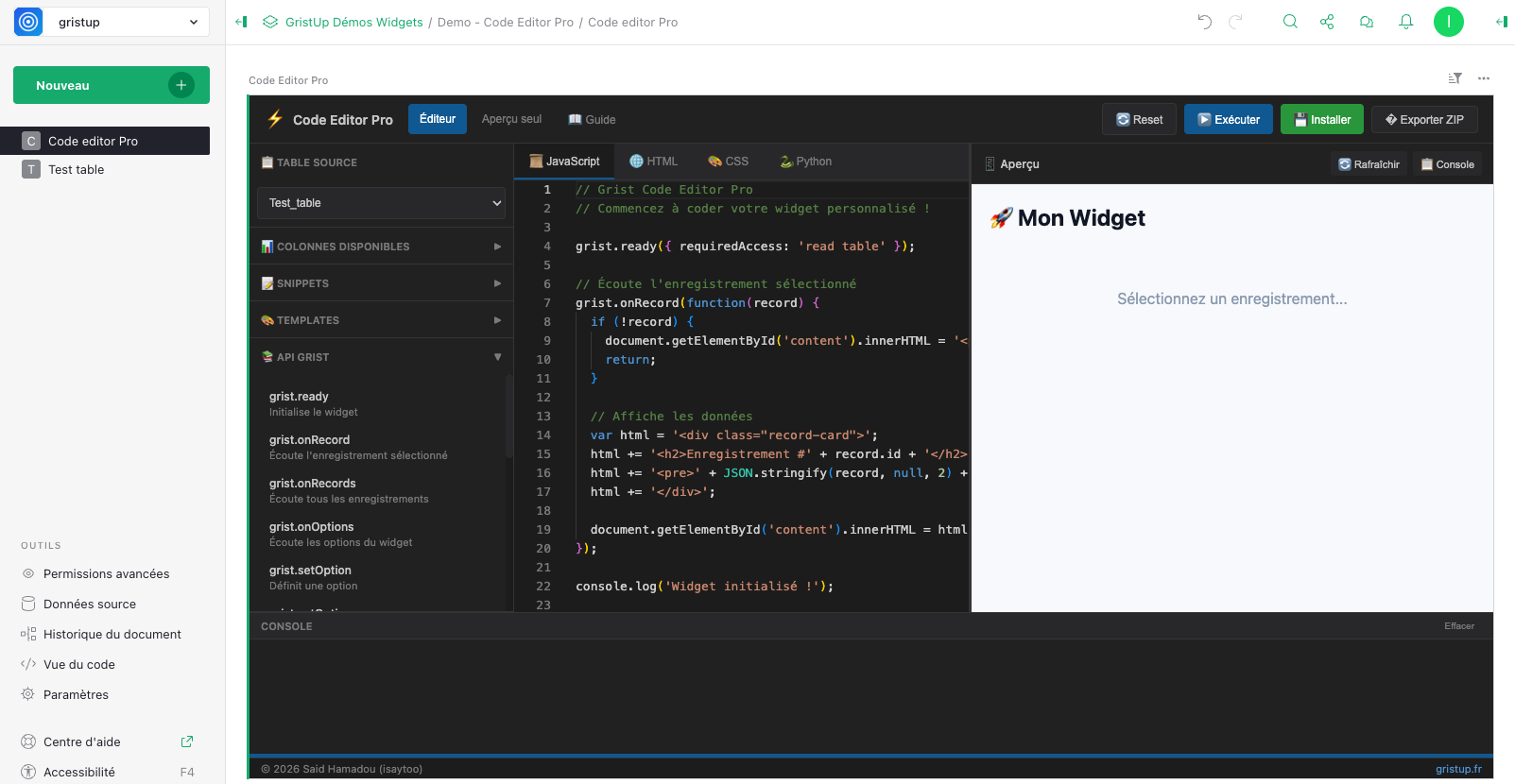Viewport: 1515px width, 784px height.
Task: Collapse the left sidebar panel arrow
Action: coord(241,22)
